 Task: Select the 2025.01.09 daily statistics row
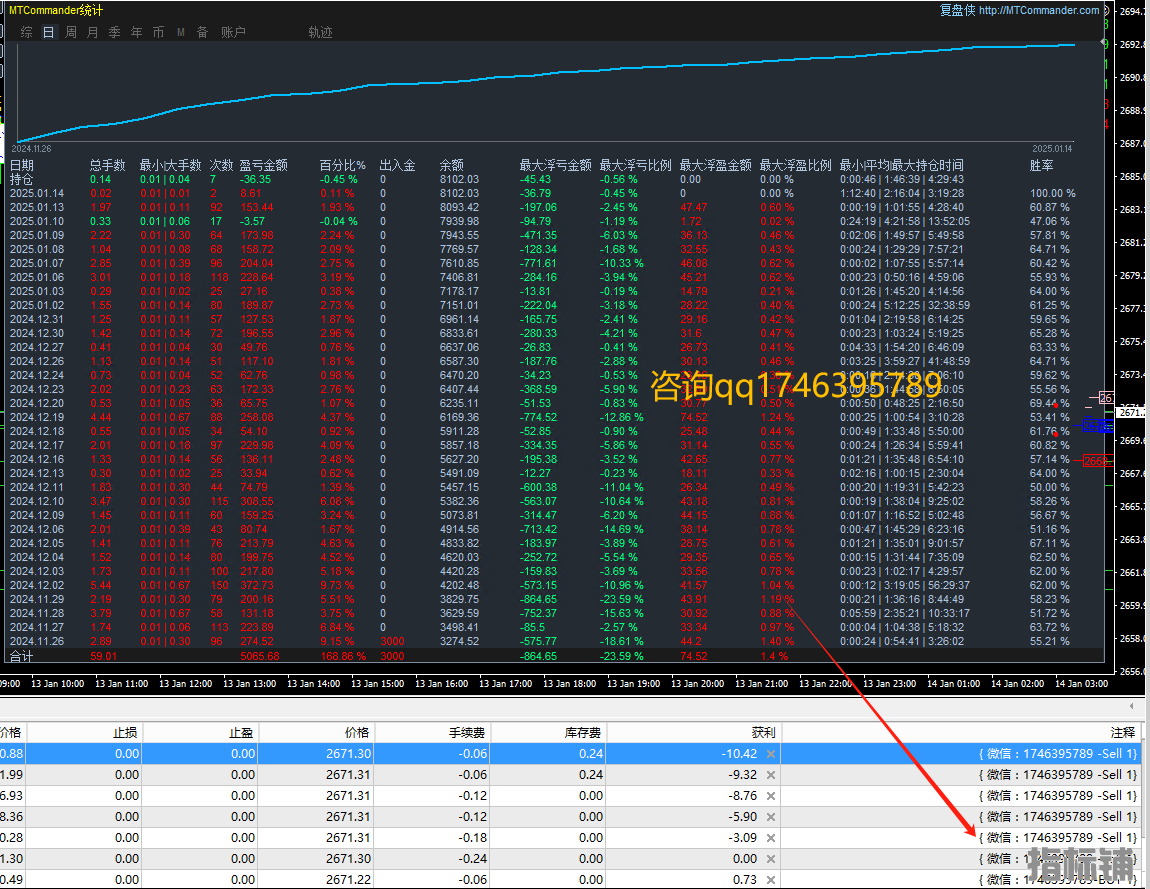point(37,235)
